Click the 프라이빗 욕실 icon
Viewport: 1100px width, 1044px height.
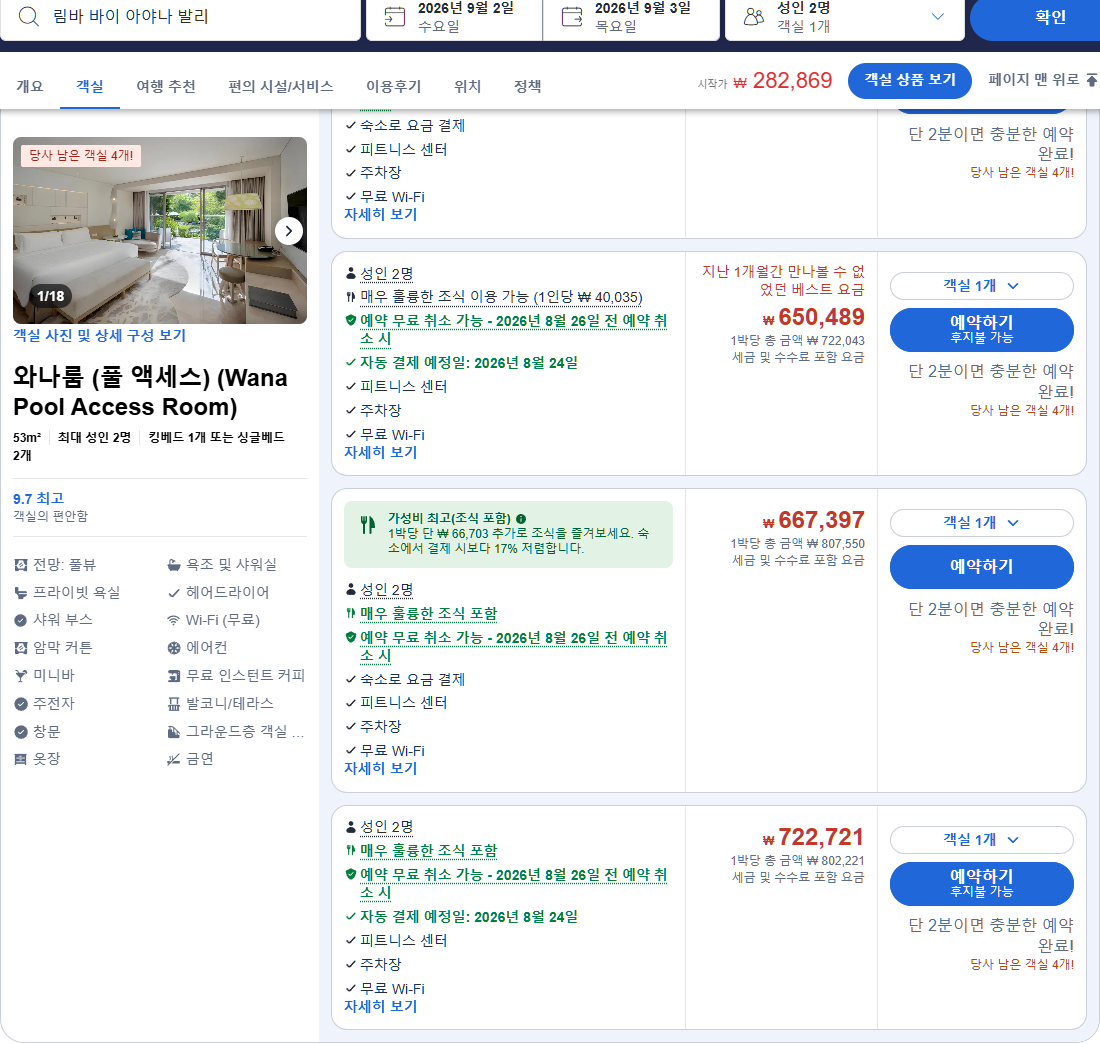pos(21,593)
